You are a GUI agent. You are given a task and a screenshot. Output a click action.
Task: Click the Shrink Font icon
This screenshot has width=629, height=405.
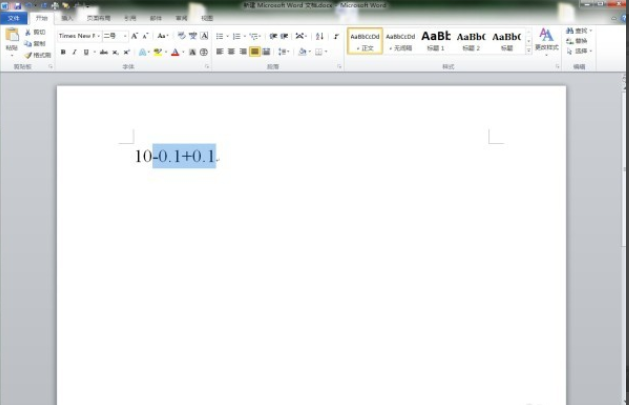[x=145, y=36]
